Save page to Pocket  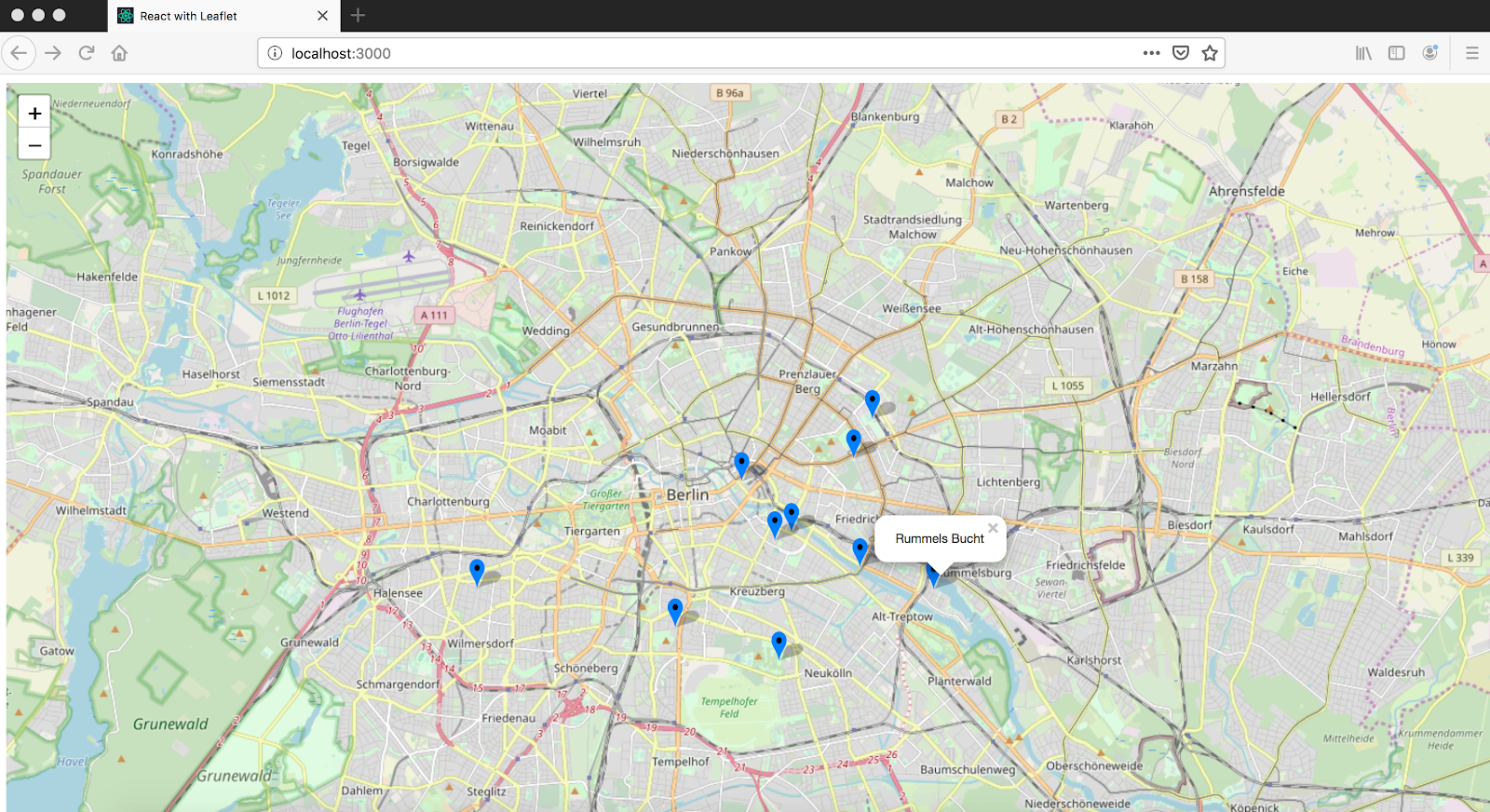[x=1181, y=53]
